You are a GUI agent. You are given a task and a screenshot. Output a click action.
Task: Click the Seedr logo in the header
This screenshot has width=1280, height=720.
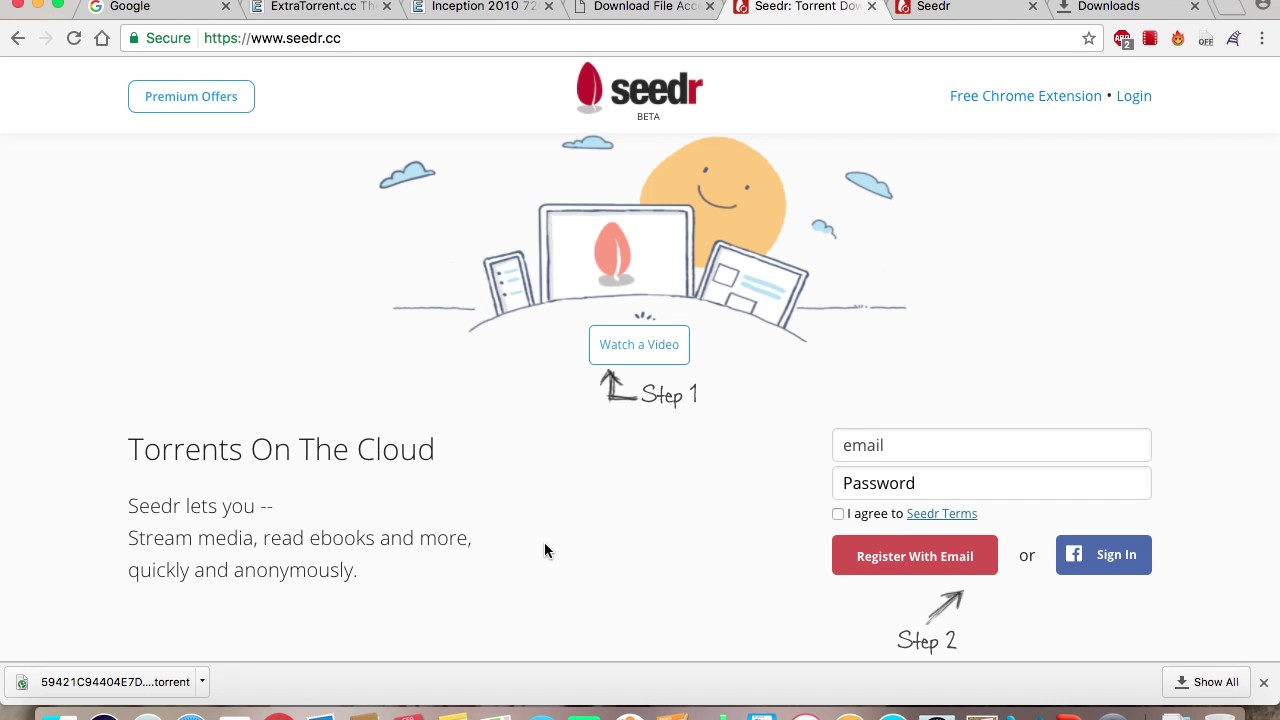click(x=639, y=91)
